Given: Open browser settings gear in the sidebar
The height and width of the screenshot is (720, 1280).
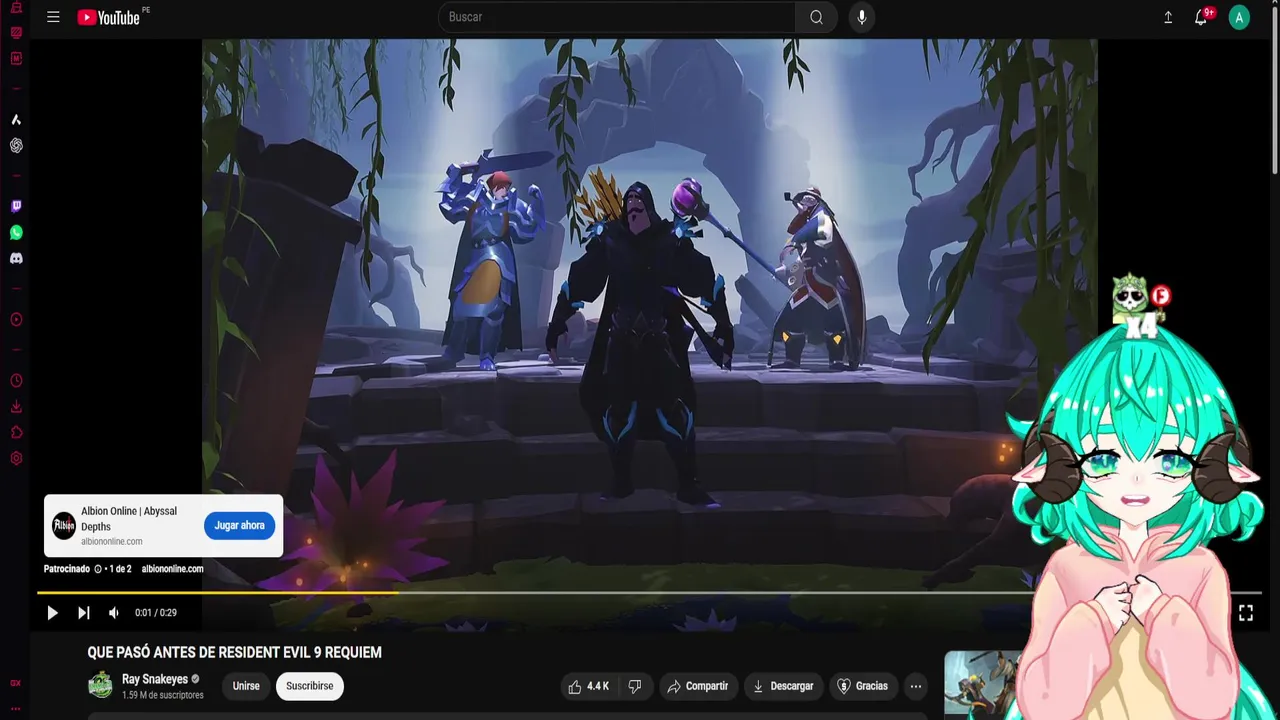Looking at the screenshot, I should (x=16, y=459).
